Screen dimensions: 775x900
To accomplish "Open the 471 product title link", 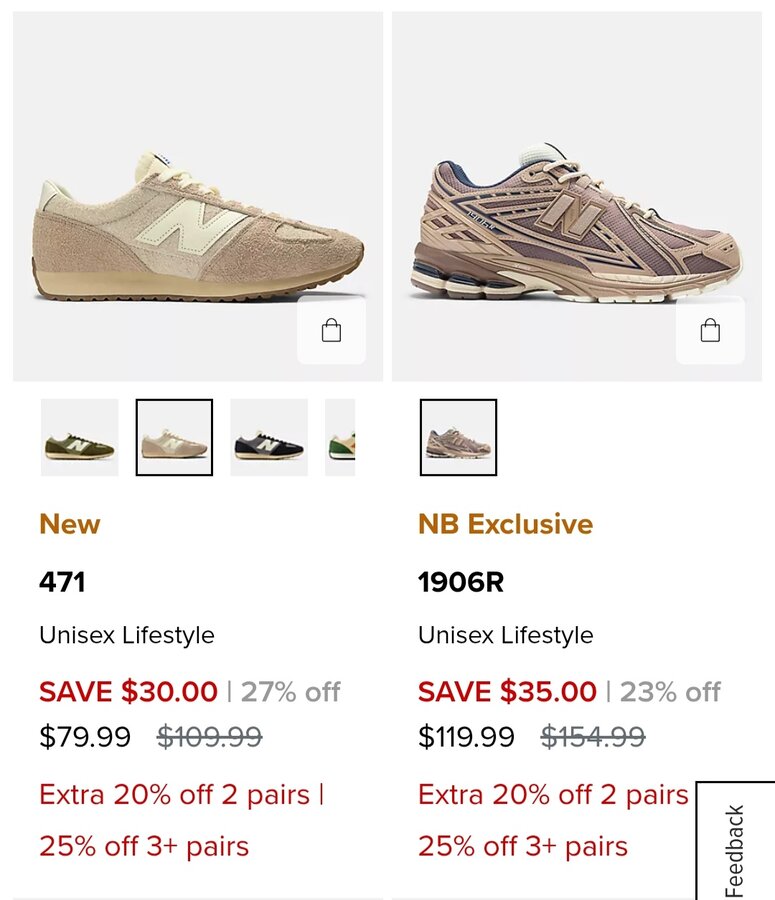I will click(x=62, y=582).
